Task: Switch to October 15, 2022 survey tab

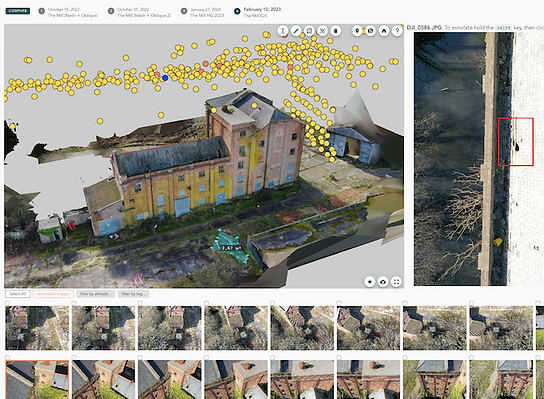Action: click(x=68, y=12)
